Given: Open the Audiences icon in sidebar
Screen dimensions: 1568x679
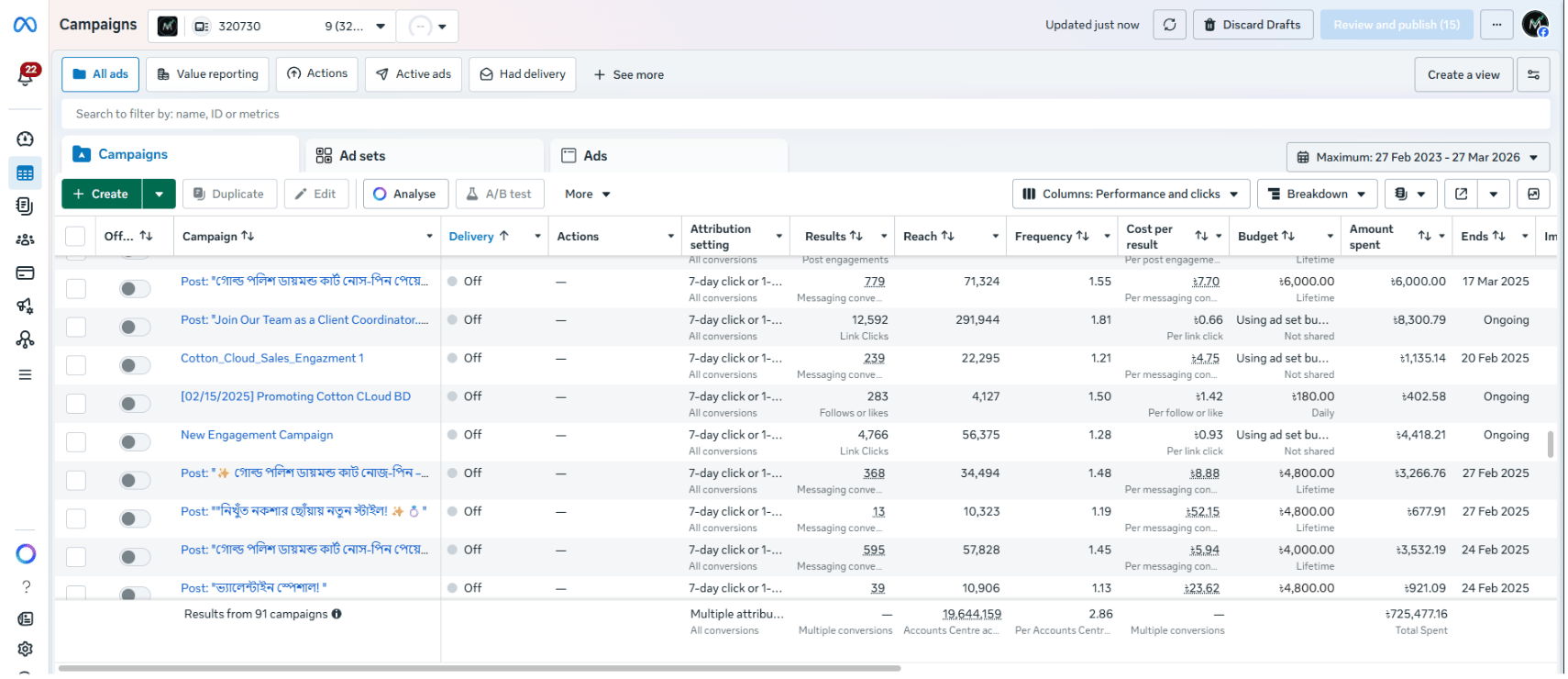Looking at the screenshot, I should click(26, 239).
